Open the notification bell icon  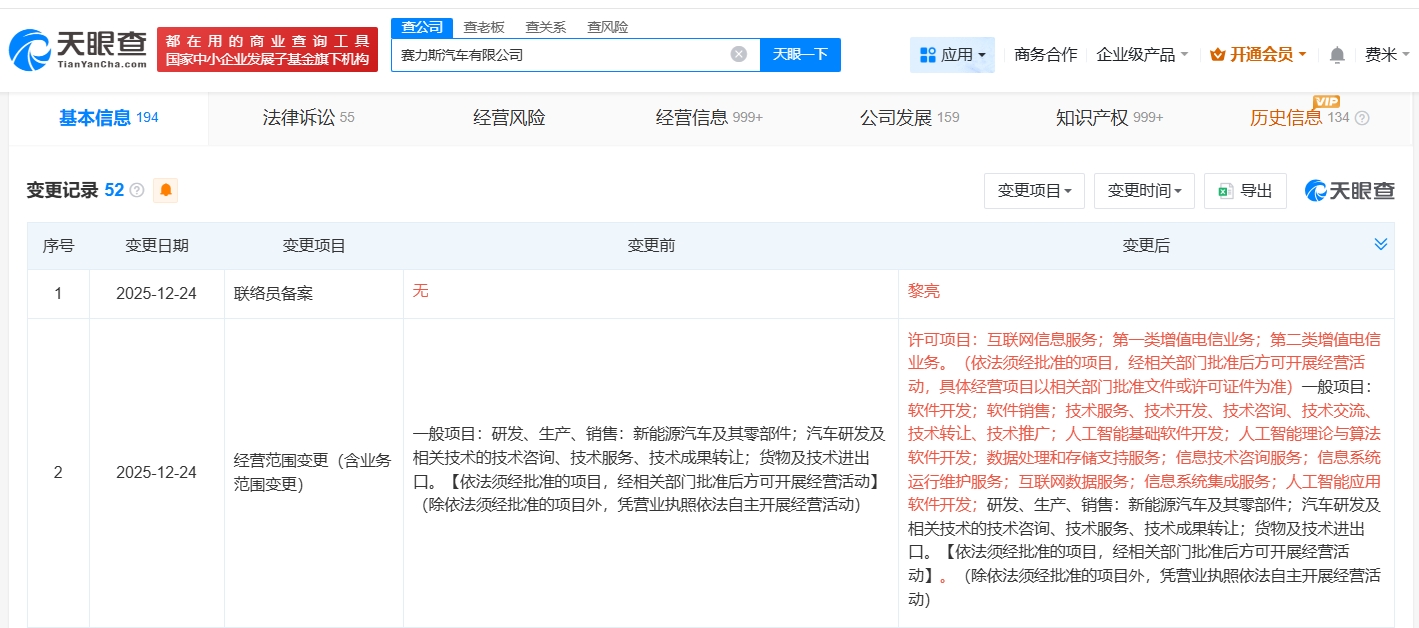(x=1336, y=55)
